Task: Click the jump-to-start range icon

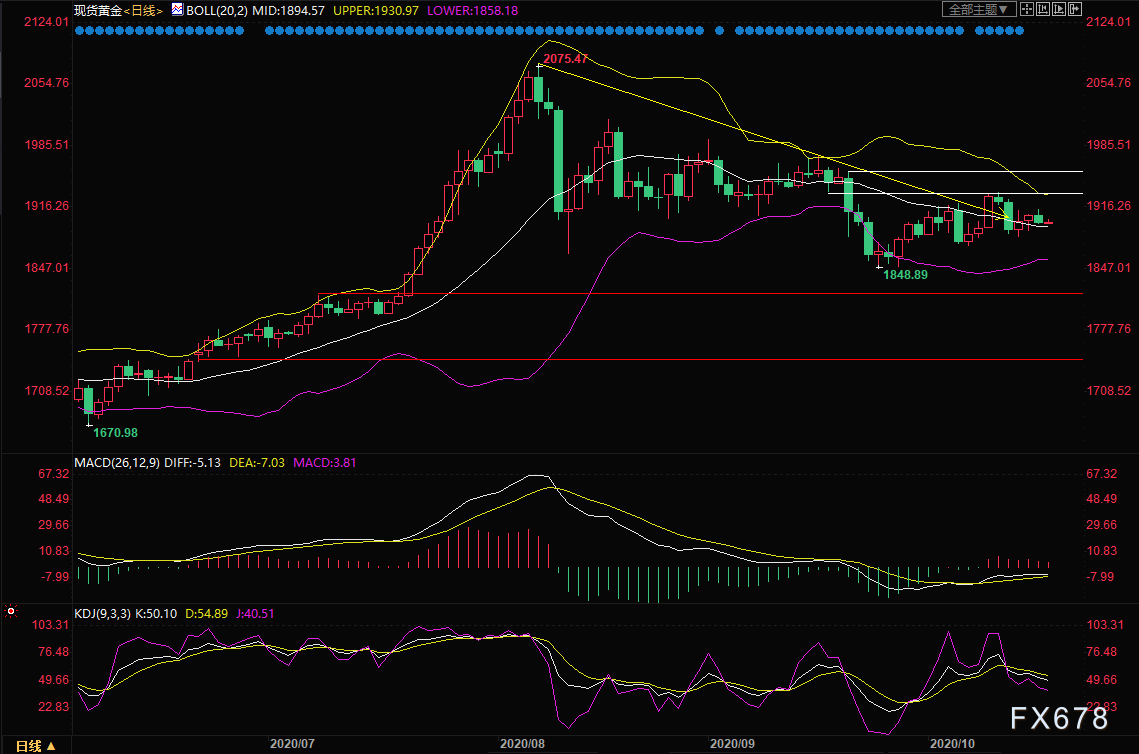Action: point(1043,9)
